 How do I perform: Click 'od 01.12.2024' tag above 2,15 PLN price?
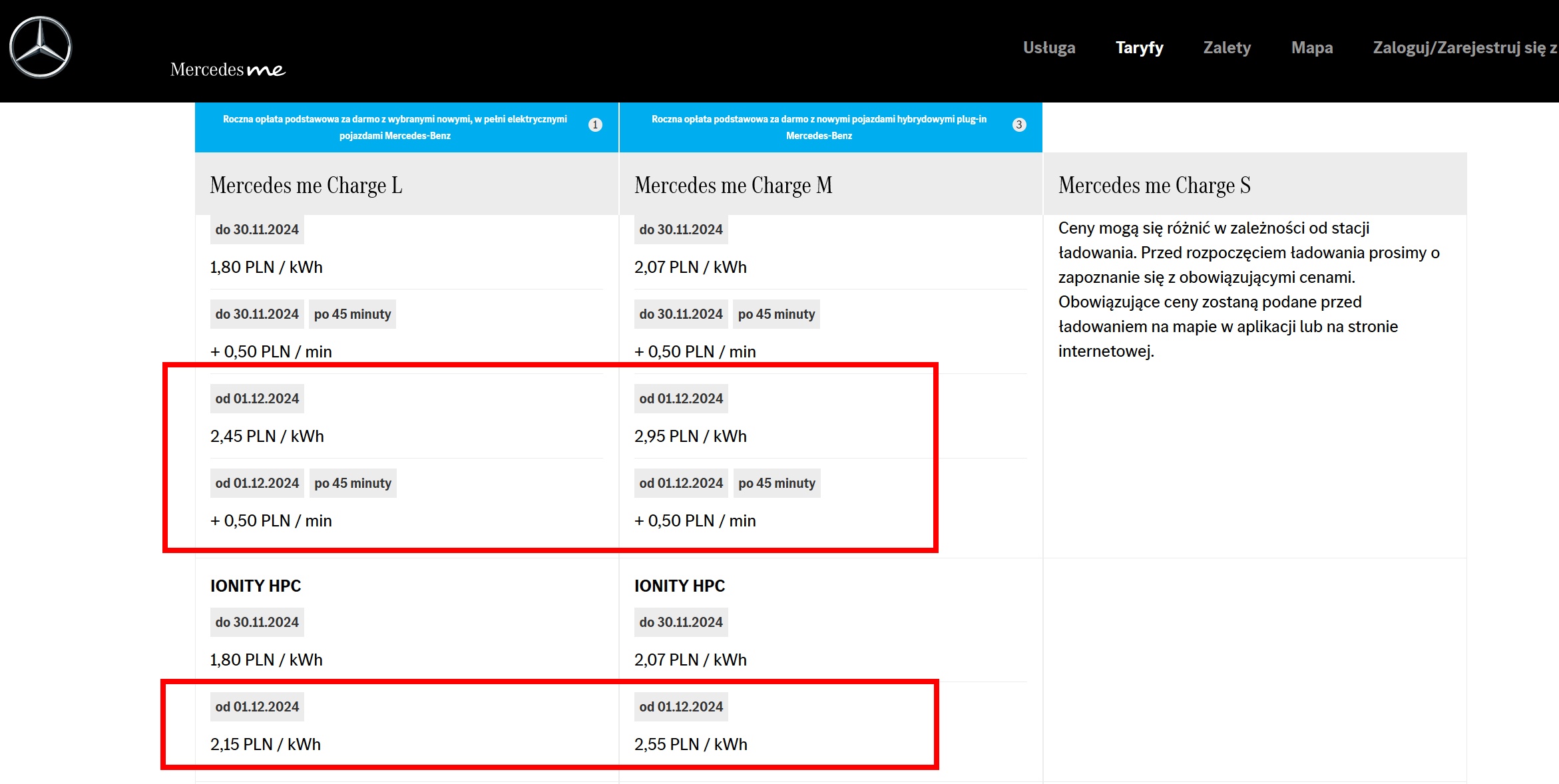click(x=257, y=707)
